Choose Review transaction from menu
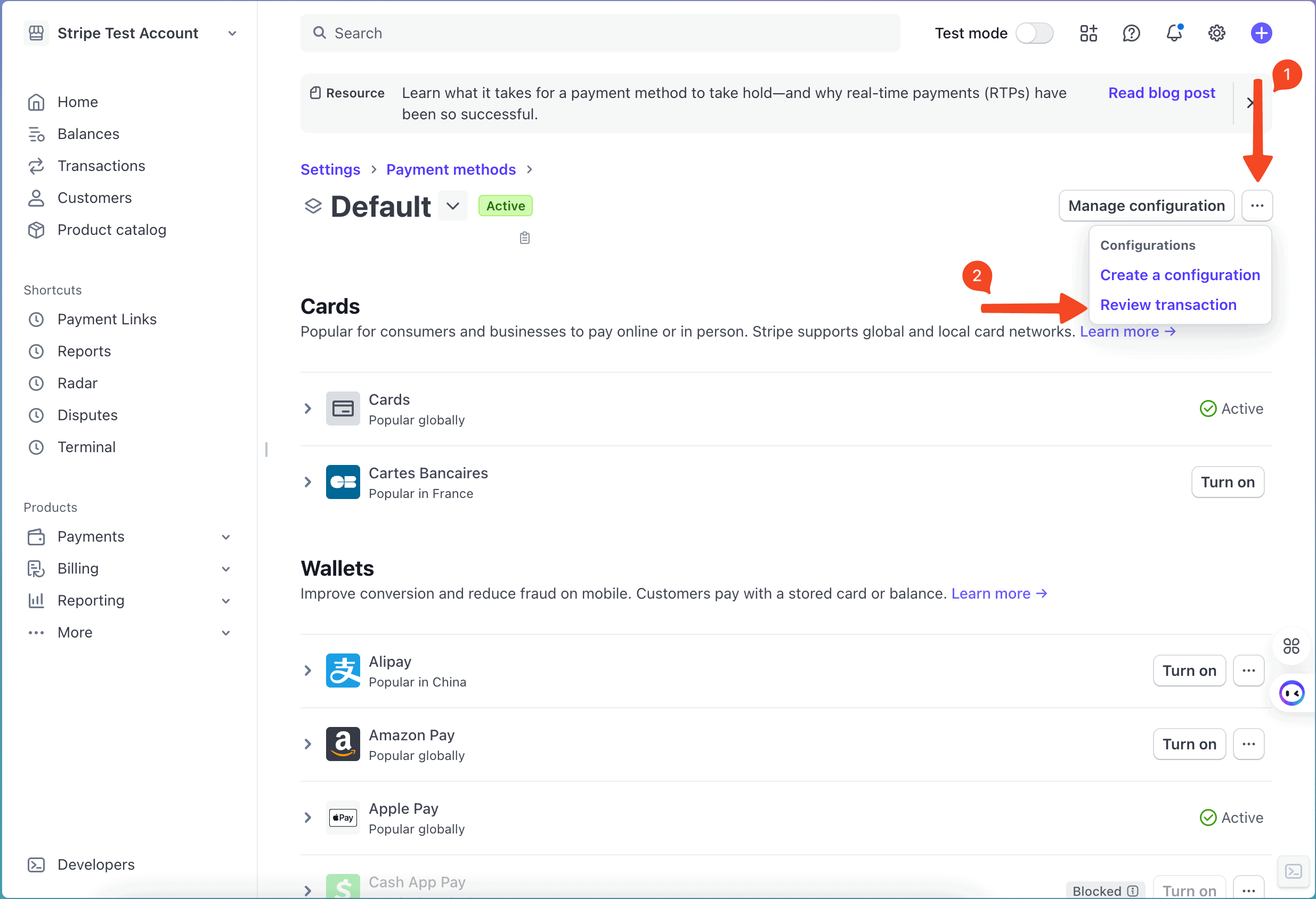This screenshot has height=899, width=1316. (x=1168, y=305)
